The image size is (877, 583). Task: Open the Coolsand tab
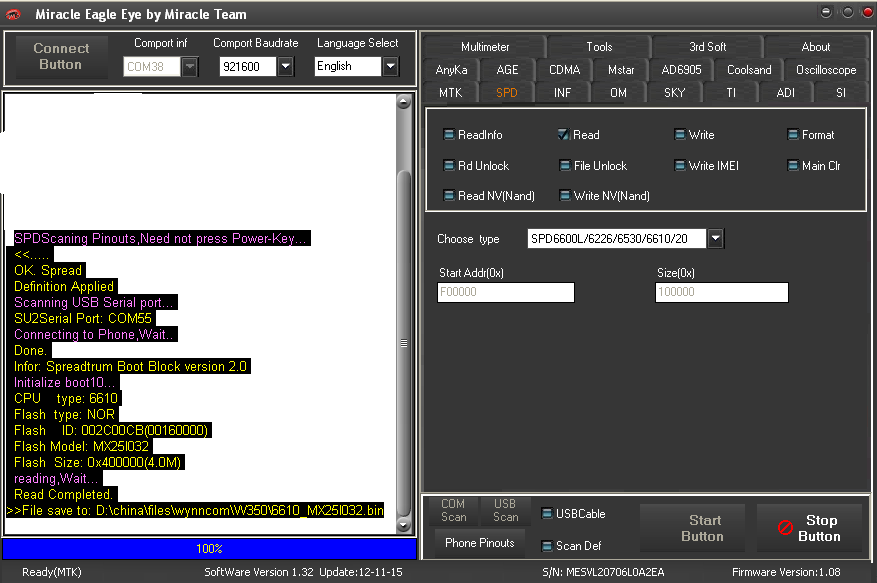click(749, 70)
